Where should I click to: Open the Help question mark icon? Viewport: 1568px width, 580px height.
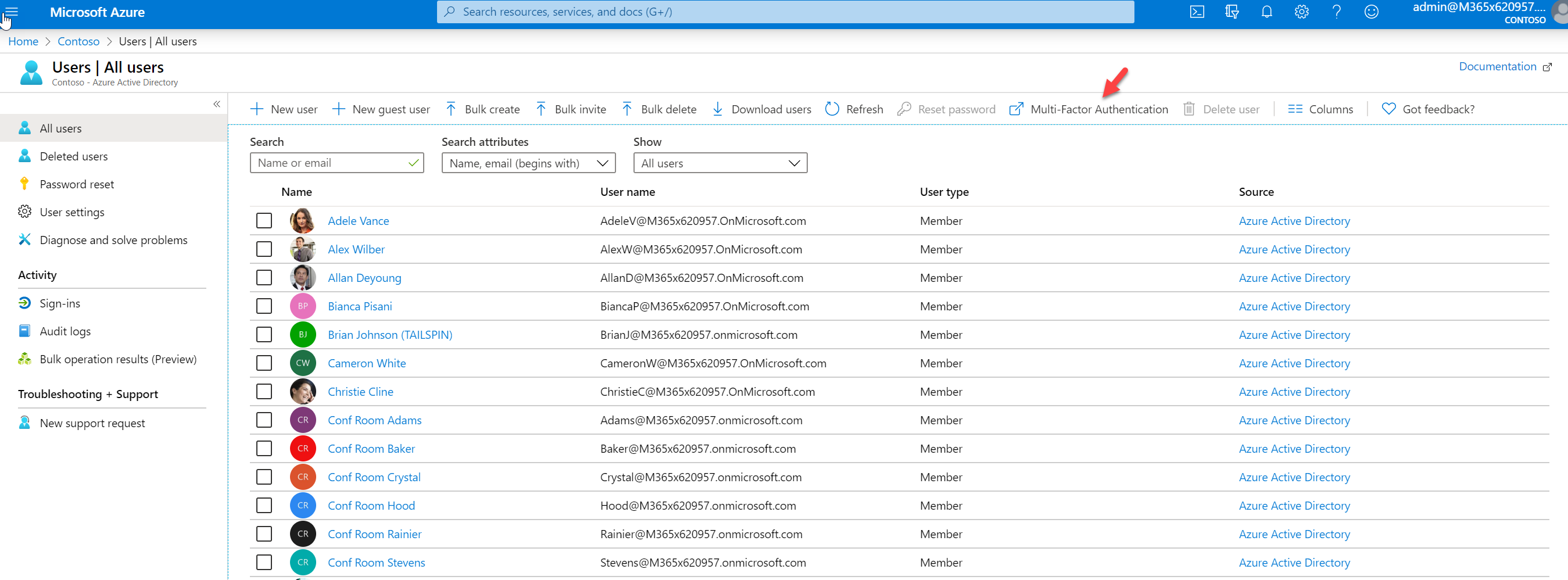click(1336, 12)
